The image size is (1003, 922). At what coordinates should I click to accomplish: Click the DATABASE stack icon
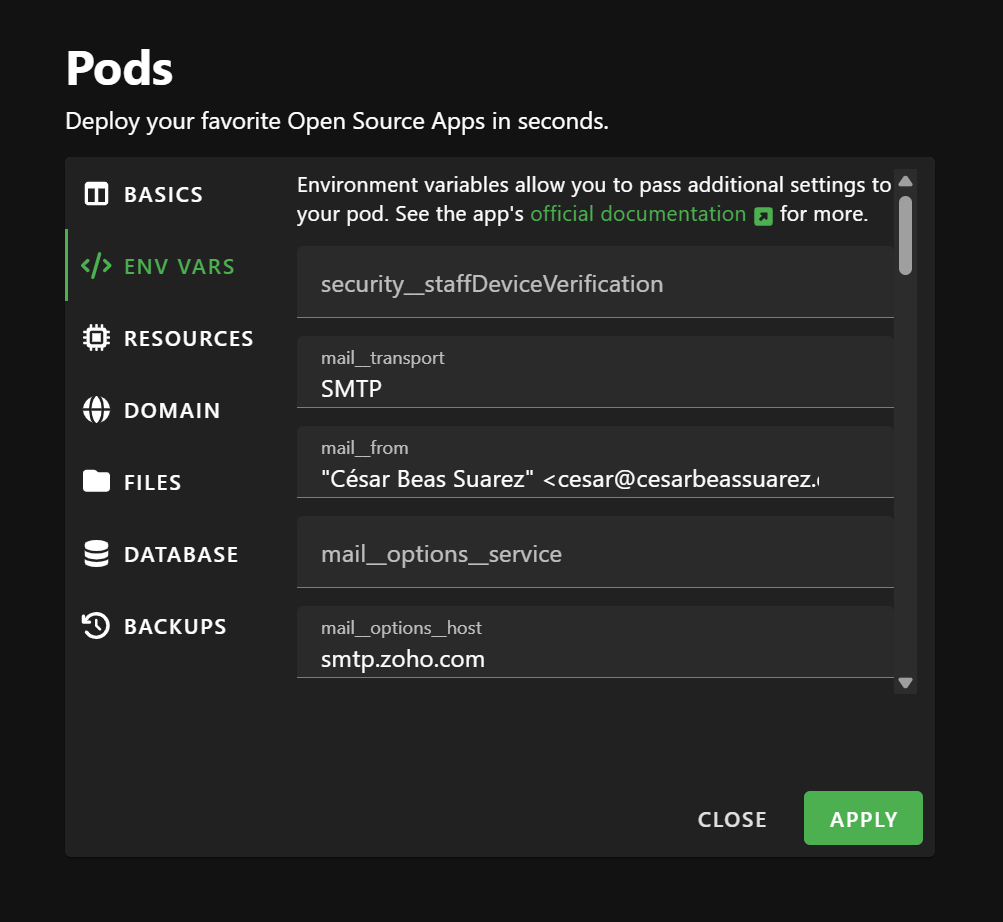[x=95, y=554]
